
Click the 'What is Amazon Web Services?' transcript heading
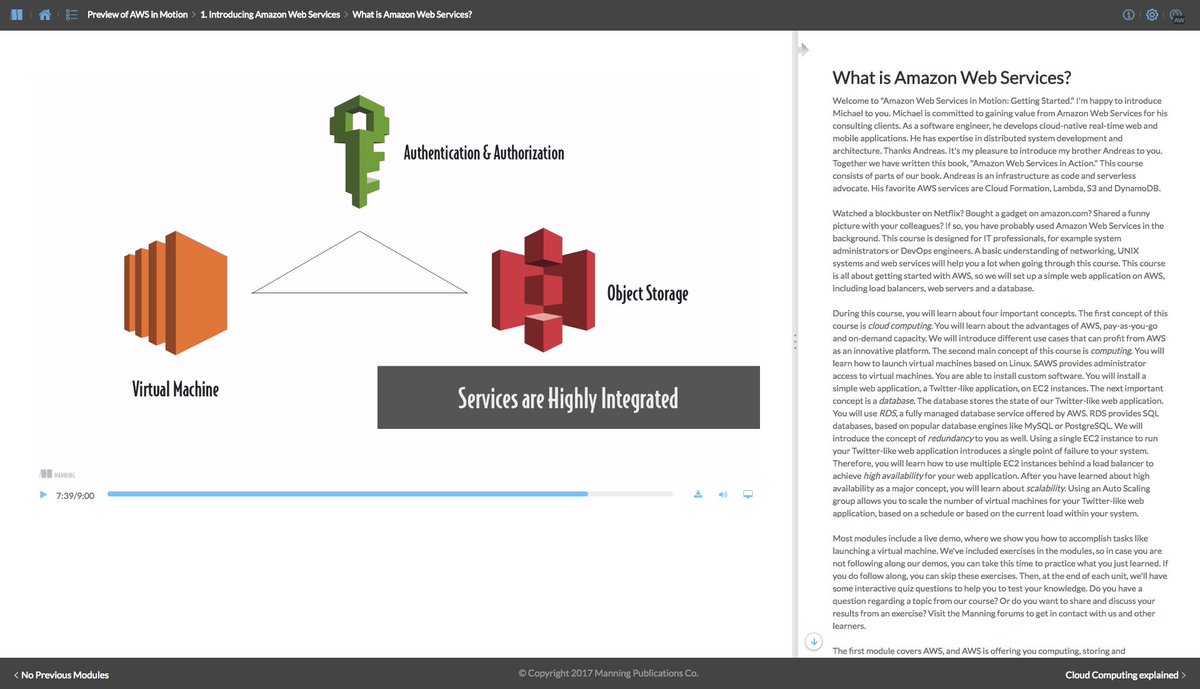click(x=952, y=78)
